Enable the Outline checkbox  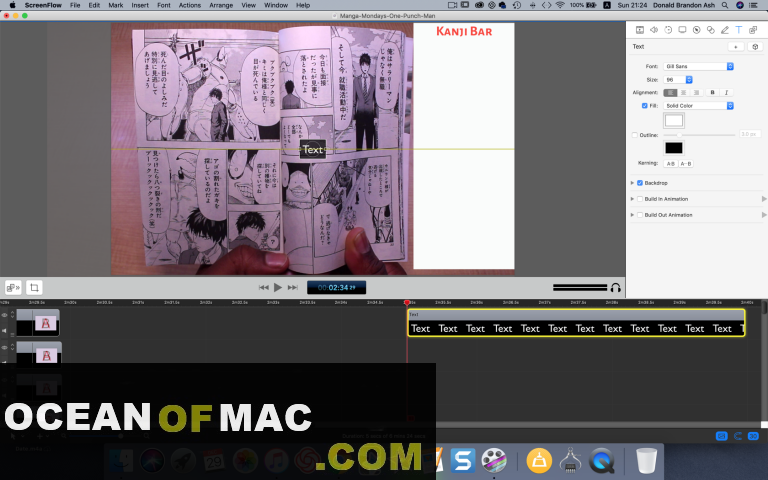pos(635,135)
